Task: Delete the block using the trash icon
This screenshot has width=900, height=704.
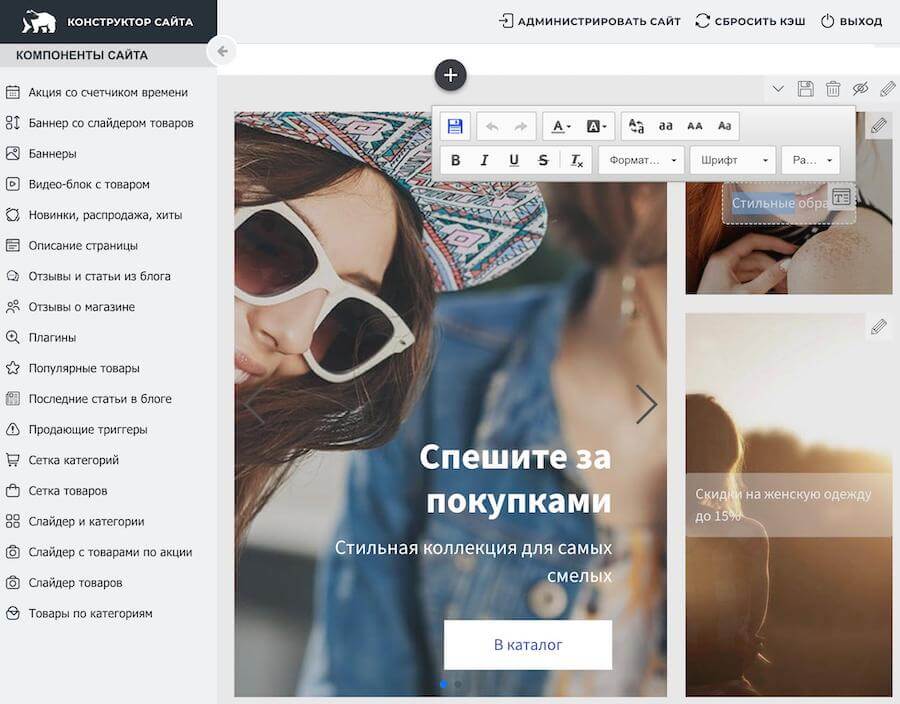Action: coord(833,88)
